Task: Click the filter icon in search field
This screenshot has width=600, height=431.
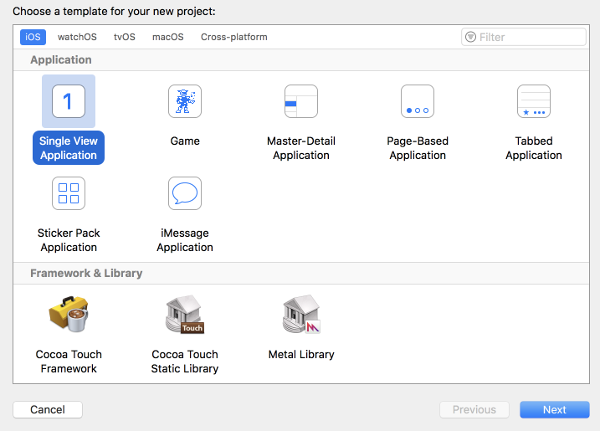Action: pos(470,37)
